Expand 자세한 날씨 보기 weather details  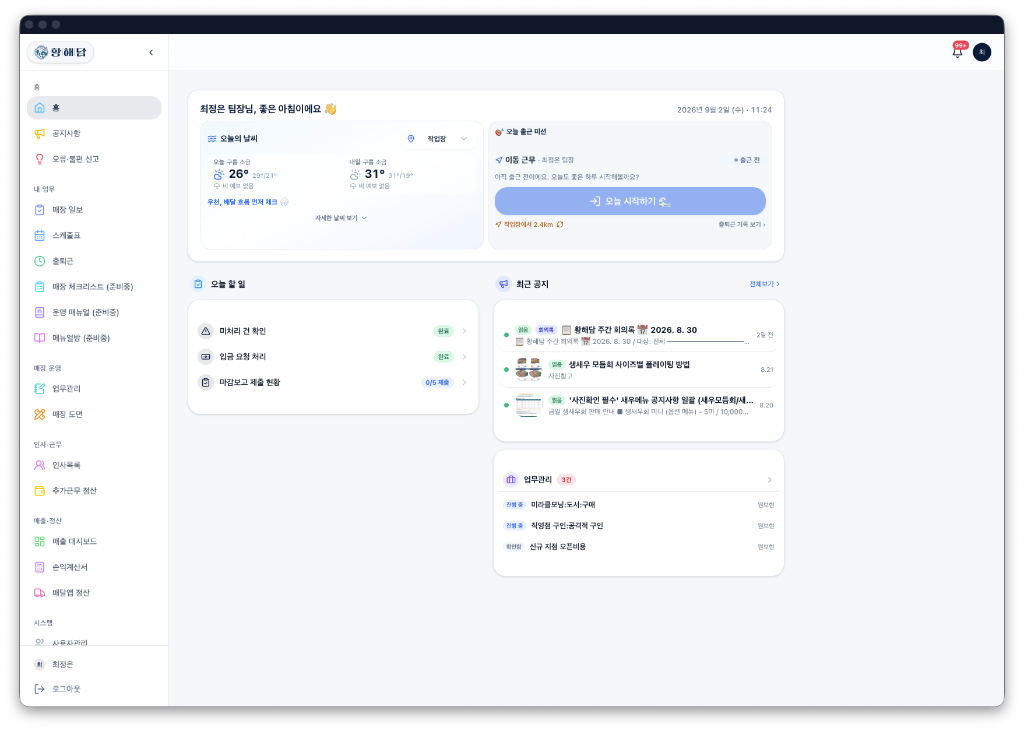pyautogui.click(x=341, y=218)
